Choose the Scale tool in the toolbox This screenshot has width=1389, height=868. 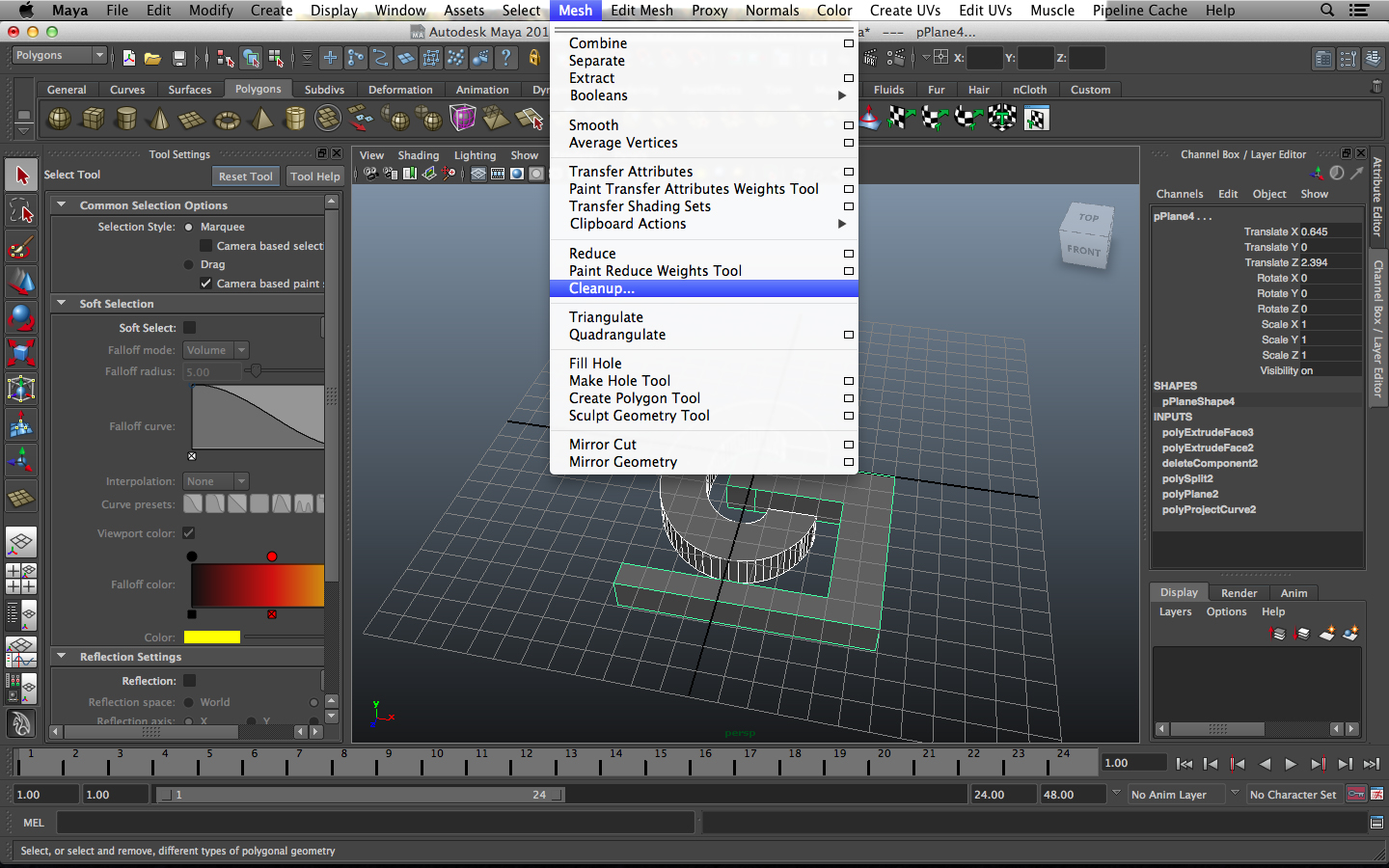[x=21, y=353]
